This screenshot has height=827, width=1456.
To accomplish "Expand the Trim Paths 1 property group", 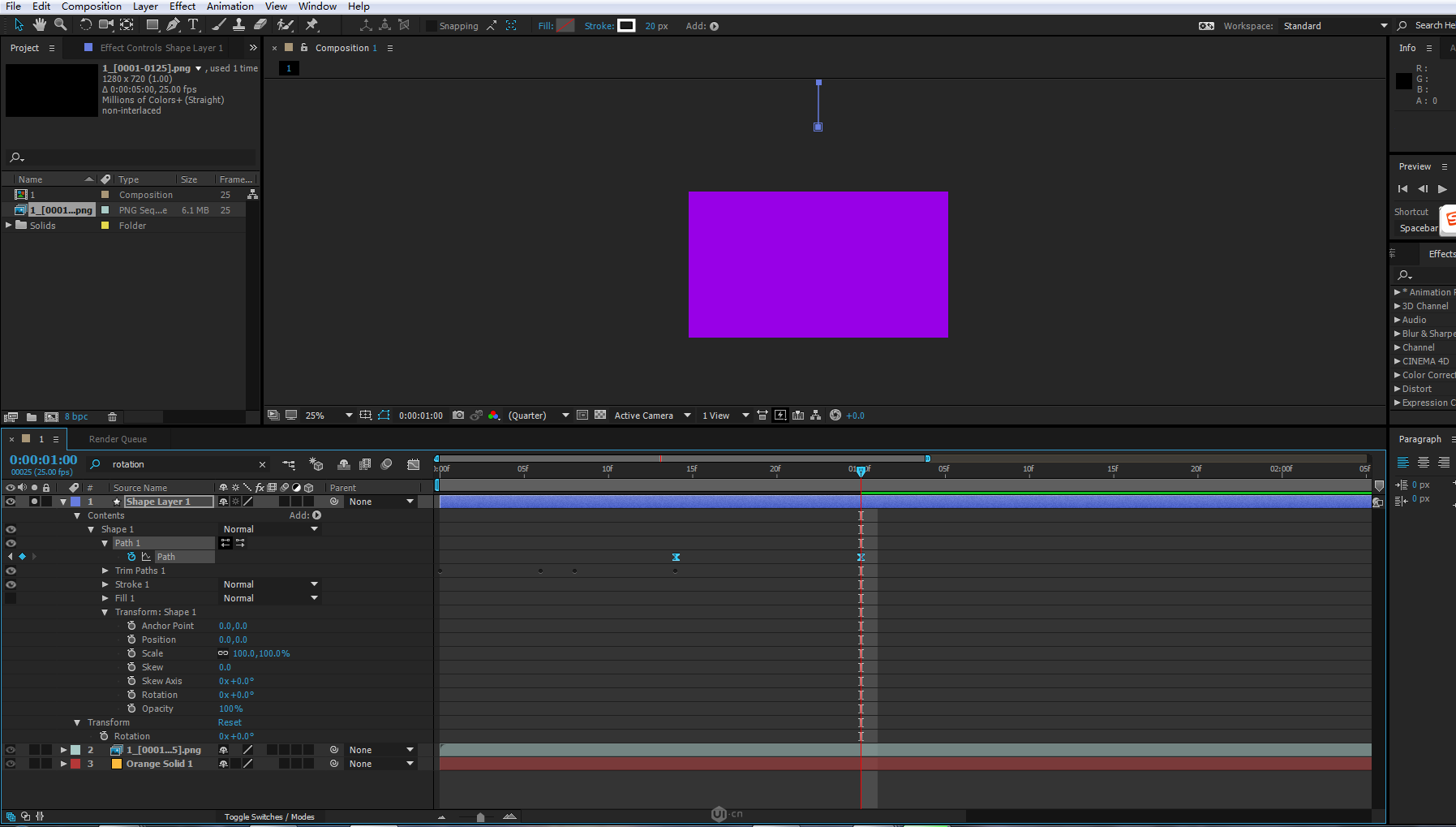I will tap(105, 571).
